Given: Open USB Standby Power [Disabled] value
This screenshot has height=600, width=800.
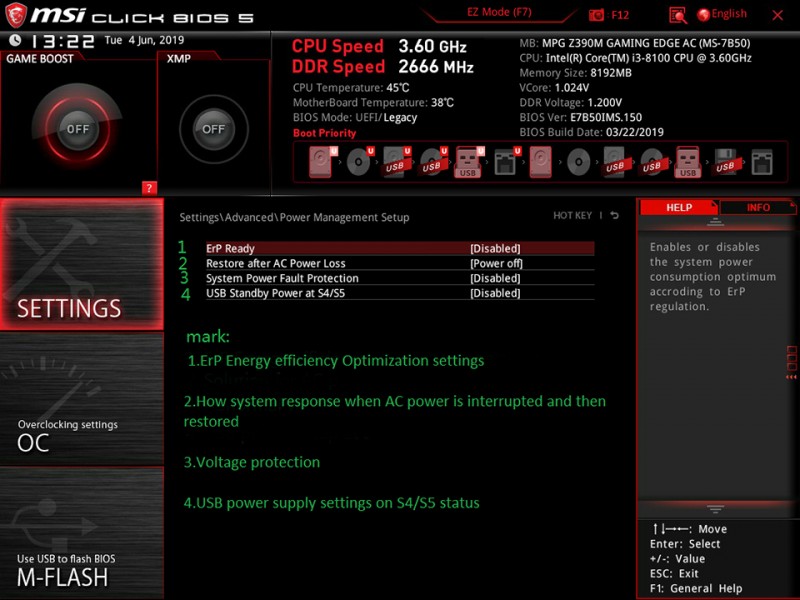Looking at the screenshot, I should tap(495, 293).
